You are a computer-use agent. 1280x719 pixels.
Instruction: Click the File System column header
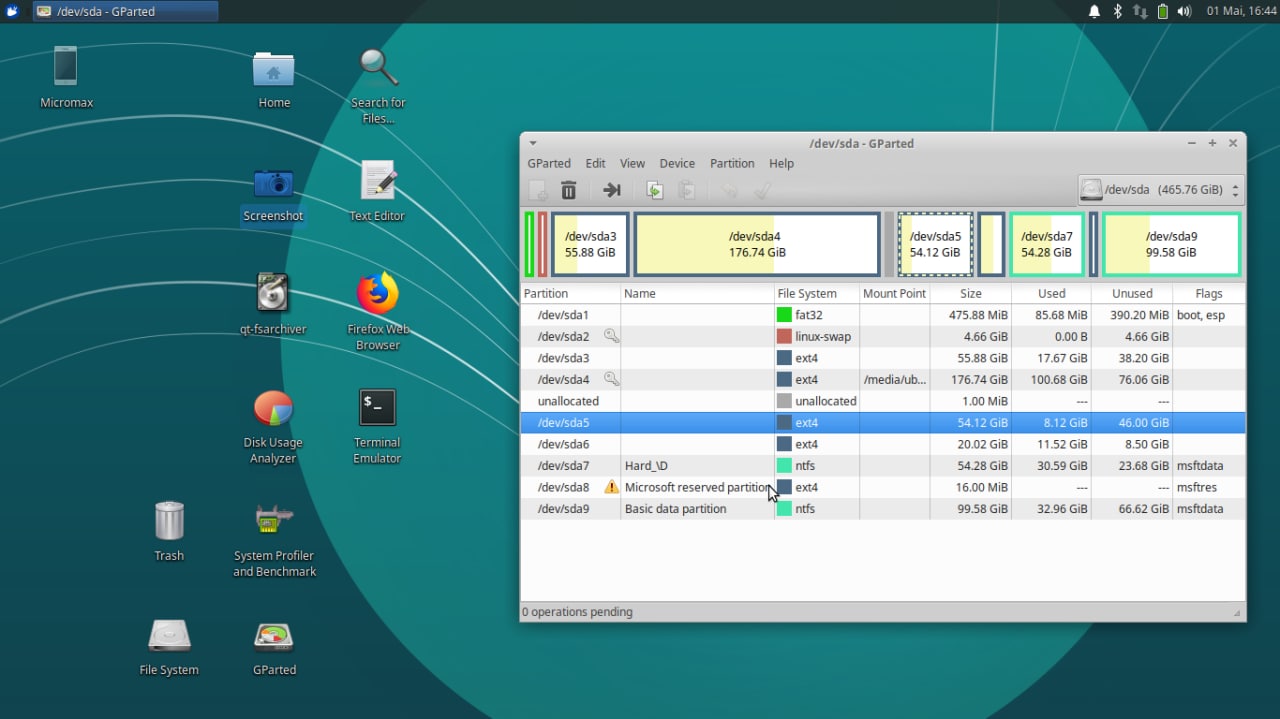pyautogui.click(x=817, y=293)
